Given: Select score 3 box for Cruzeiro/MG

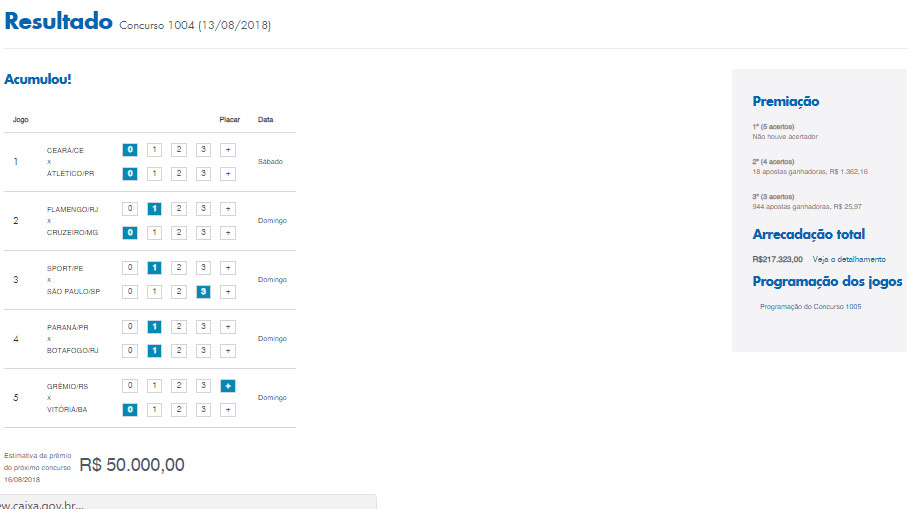Looking at the screenshot, I should coord(203,233).
